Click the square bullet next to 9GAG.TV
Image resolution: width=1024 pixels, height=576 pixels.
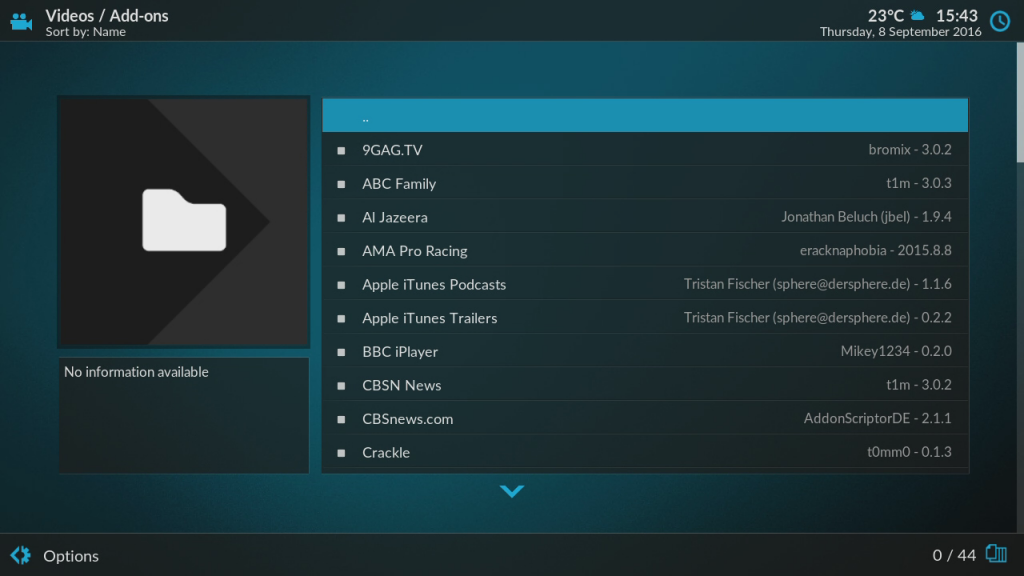(x=341, y=151)
